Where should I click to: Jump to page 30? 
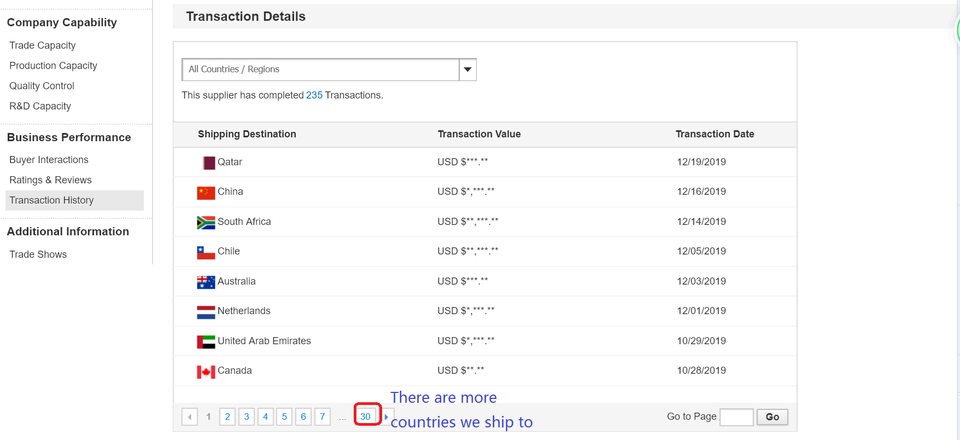click(x=366, y=417)
